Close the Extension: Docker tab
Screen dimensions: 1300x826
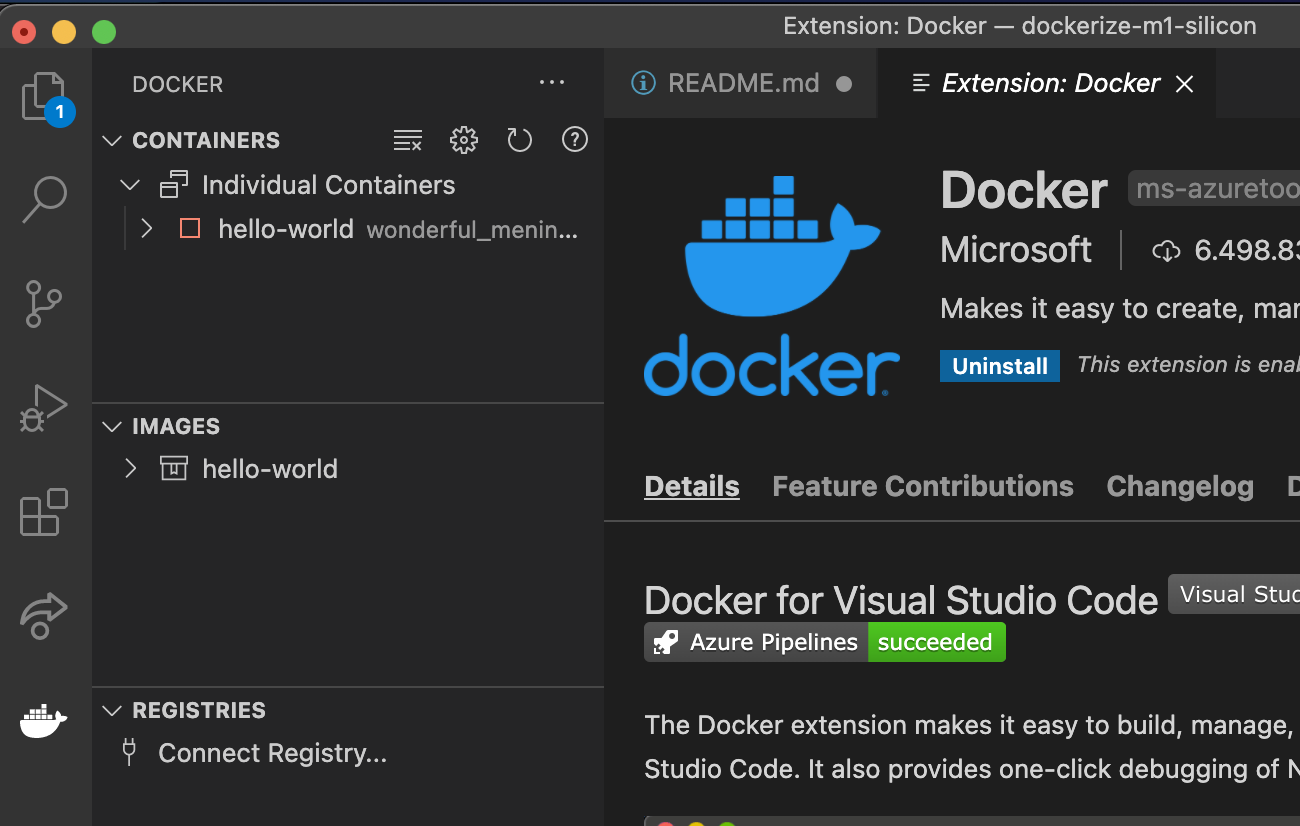coord(1185,84)
